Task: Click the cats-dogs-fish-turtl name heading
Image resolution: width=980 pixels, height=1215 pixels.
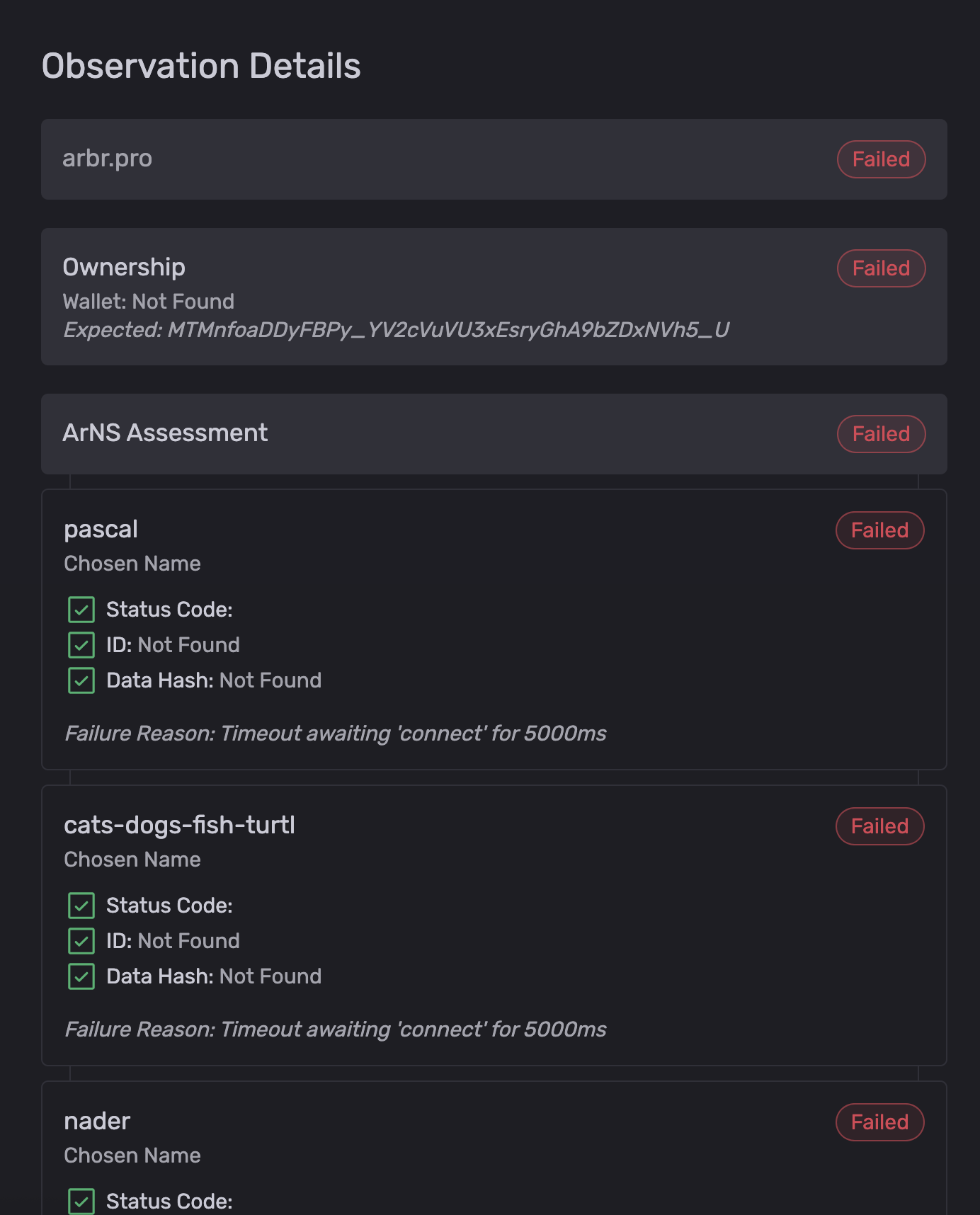Action: [x=179, y=826]
